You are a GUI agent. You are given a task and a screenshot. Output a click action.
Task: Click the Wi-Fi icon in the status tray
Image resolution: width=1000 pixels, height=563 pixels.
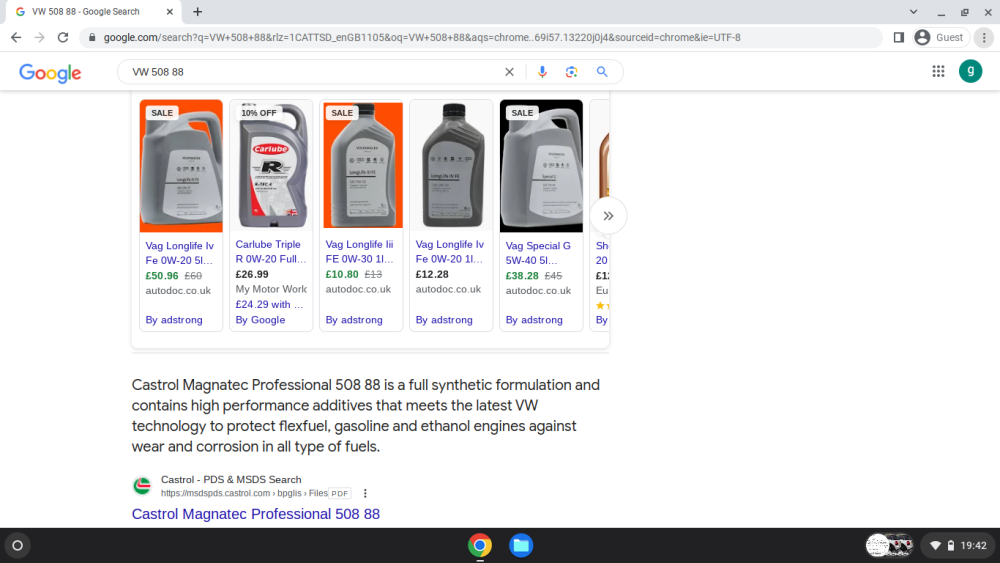pos(935,546)
